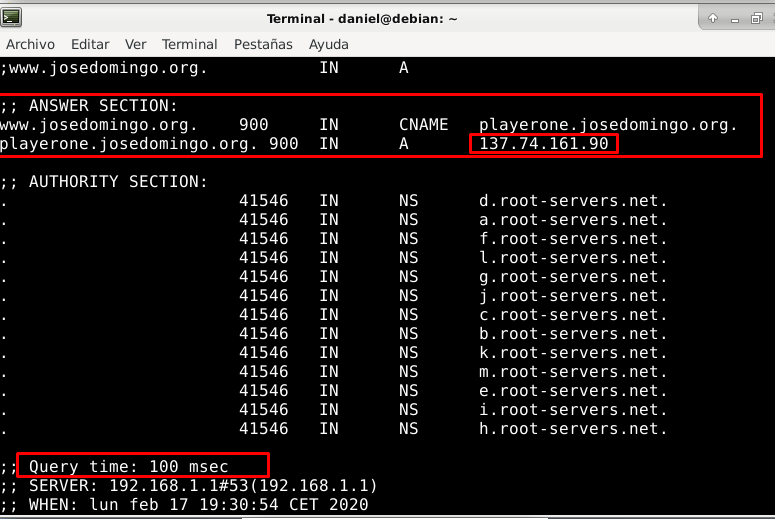Open the Ver menu

136,44
